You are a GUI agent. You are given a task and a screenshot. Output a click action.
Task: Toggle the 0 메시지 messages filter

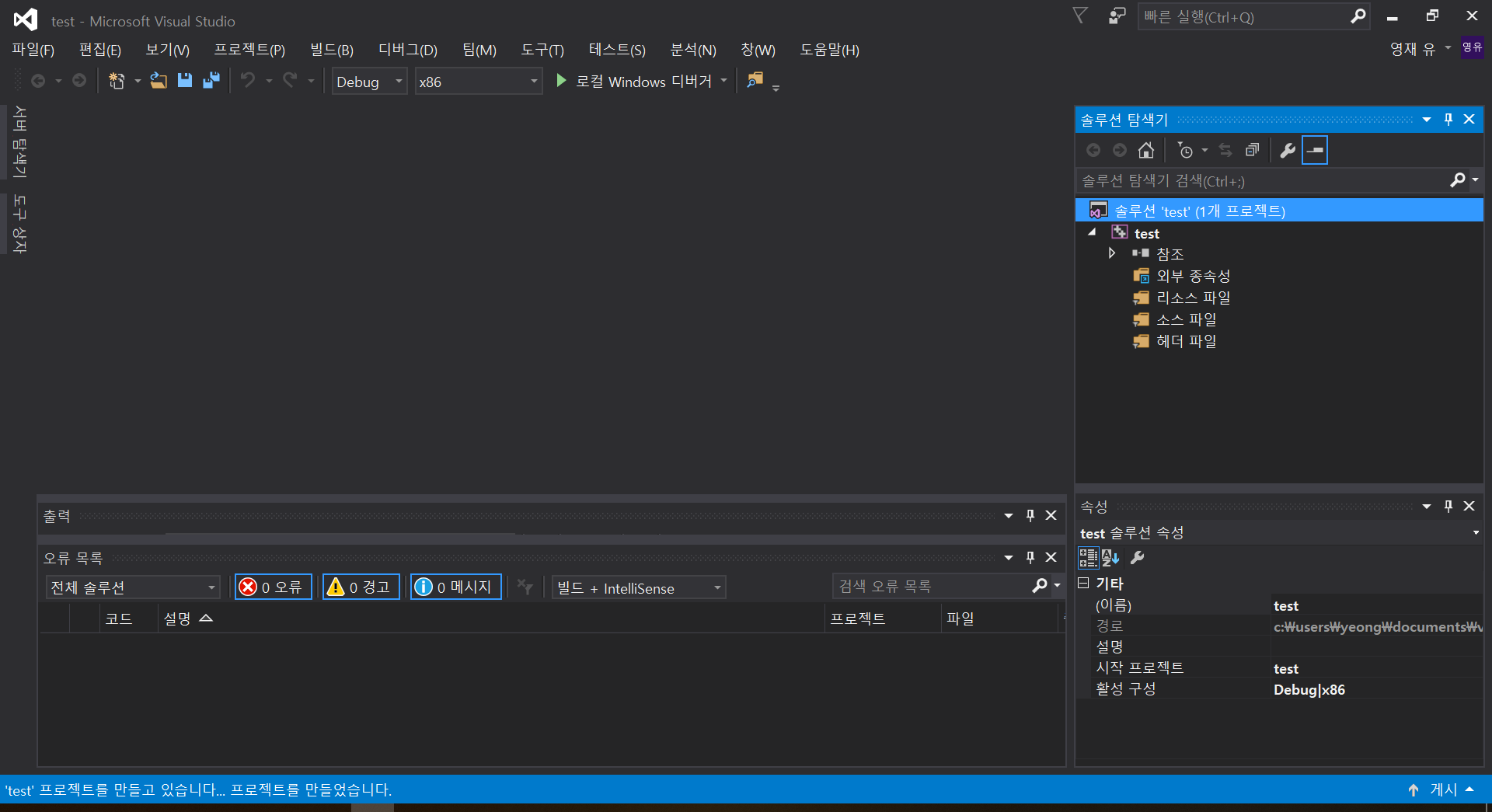coord(456,587)
